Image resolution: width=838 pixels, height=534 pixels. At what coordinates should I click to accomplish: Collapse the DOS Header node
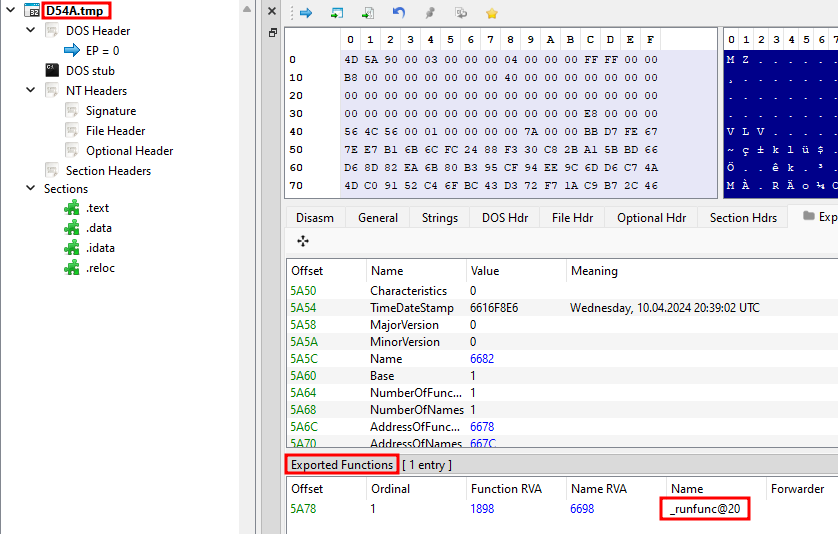point(30,30)
